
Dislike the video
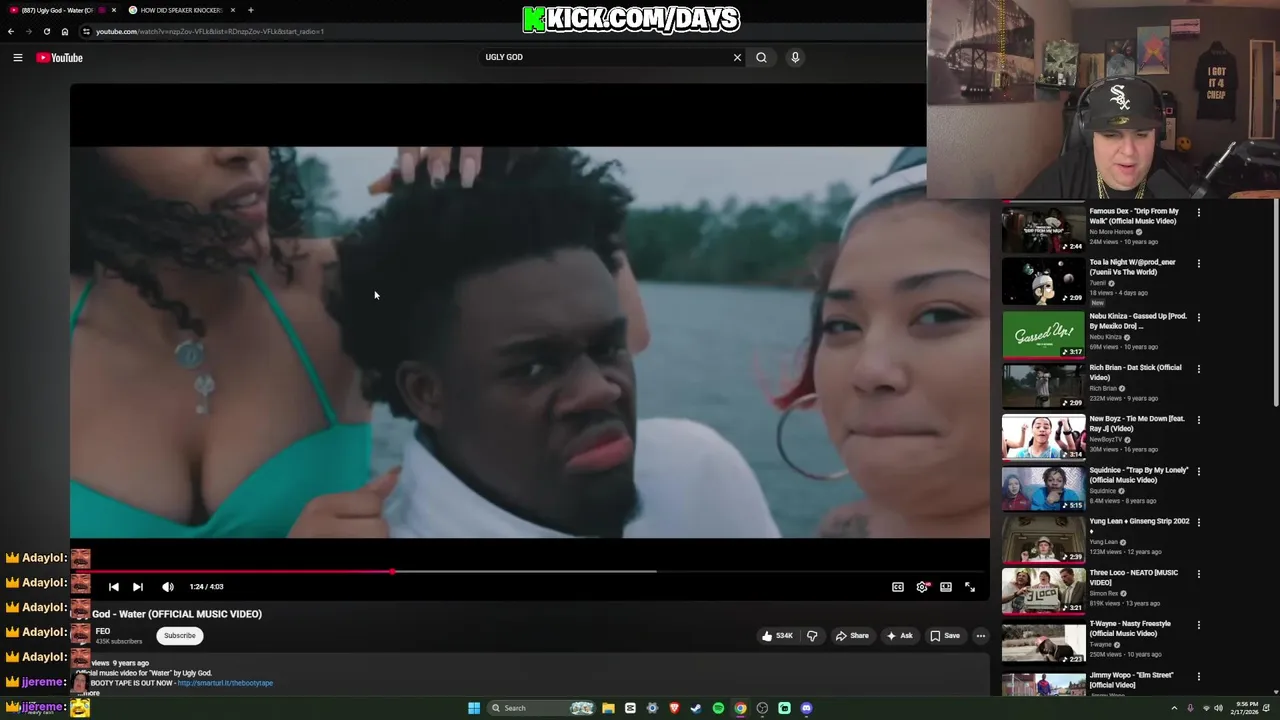[812, 636]
